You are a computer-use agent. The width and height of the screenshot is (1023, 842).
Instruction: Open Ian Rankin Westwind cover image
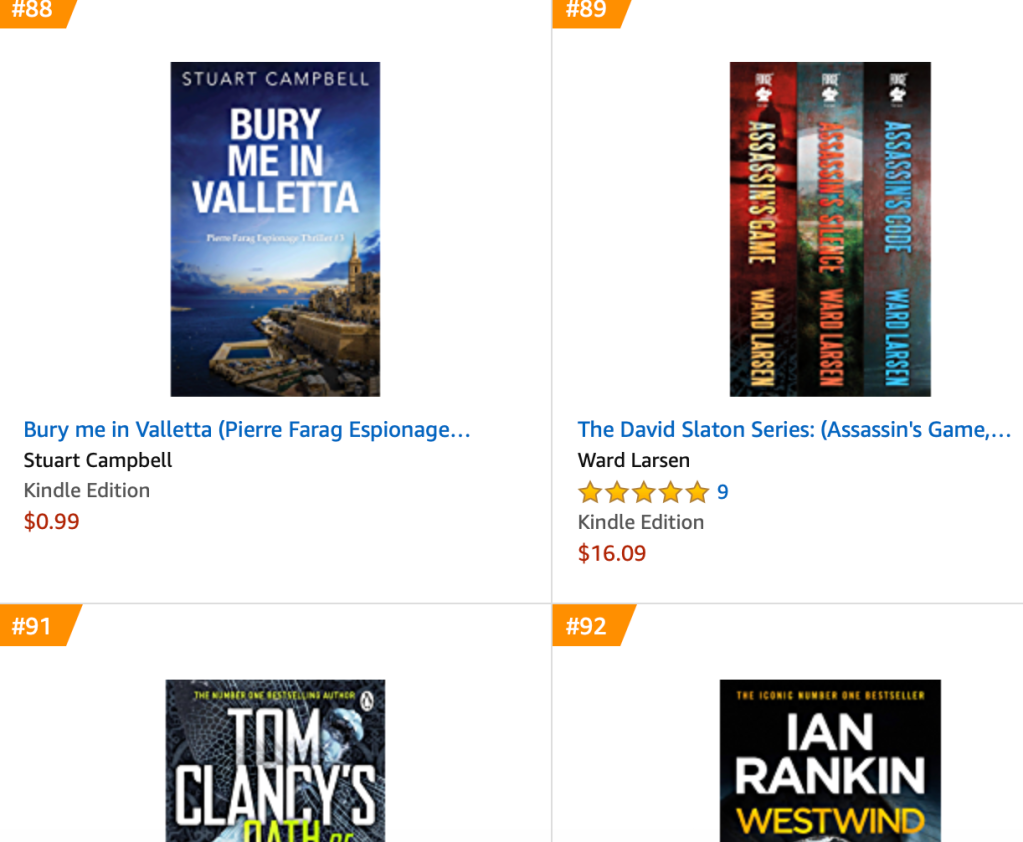point(830,760)
